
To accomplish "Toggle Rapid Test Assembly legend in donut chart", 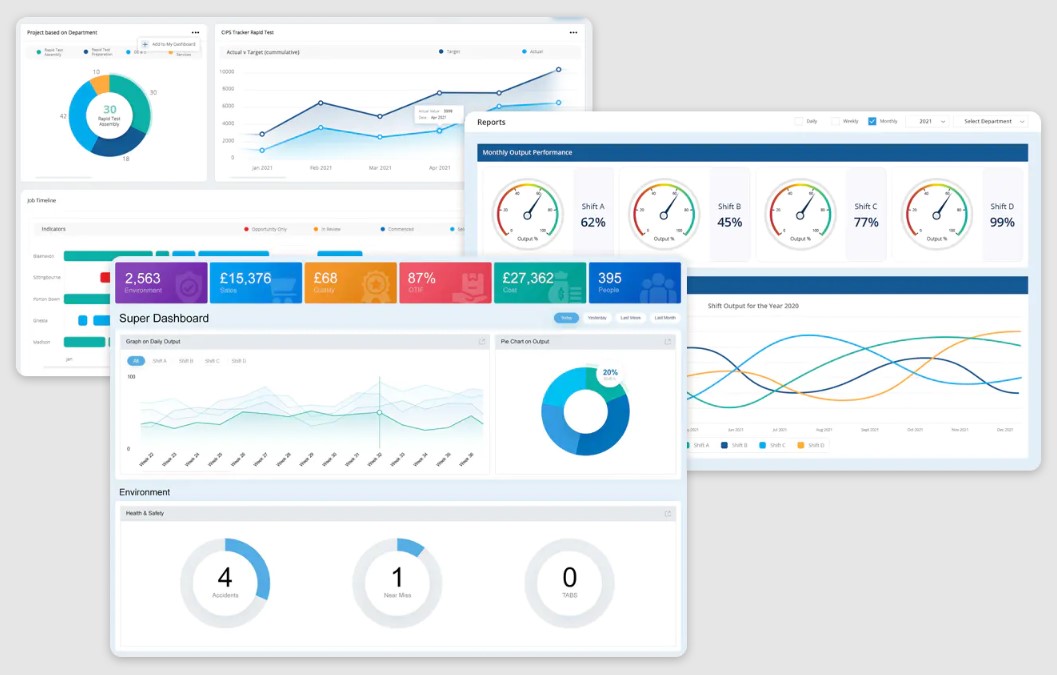I will pyautogui.click(x=49, y=52).
